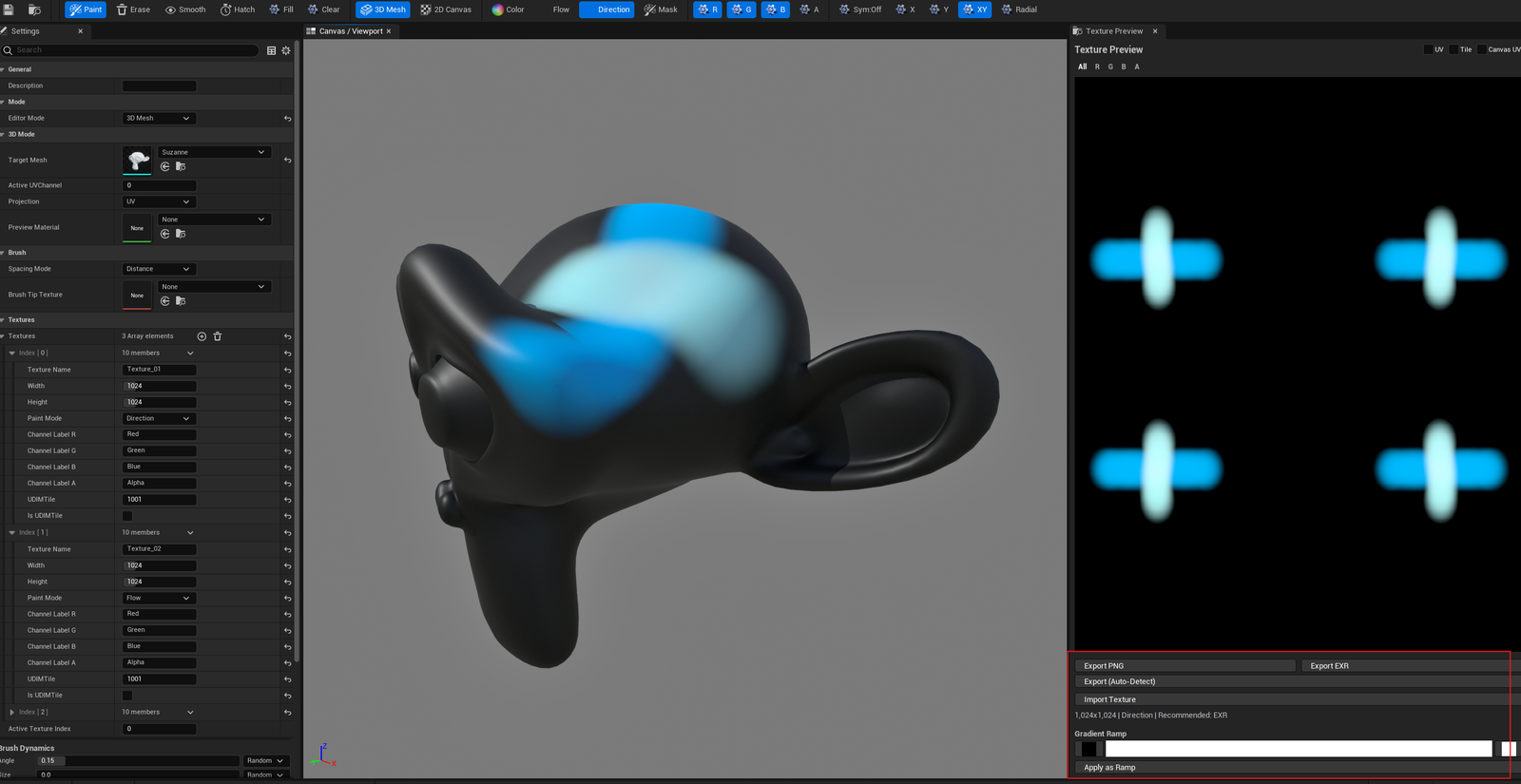1521x784 pixels.
Task: Reset Target Mesh to default value
Action: point(287,161)
